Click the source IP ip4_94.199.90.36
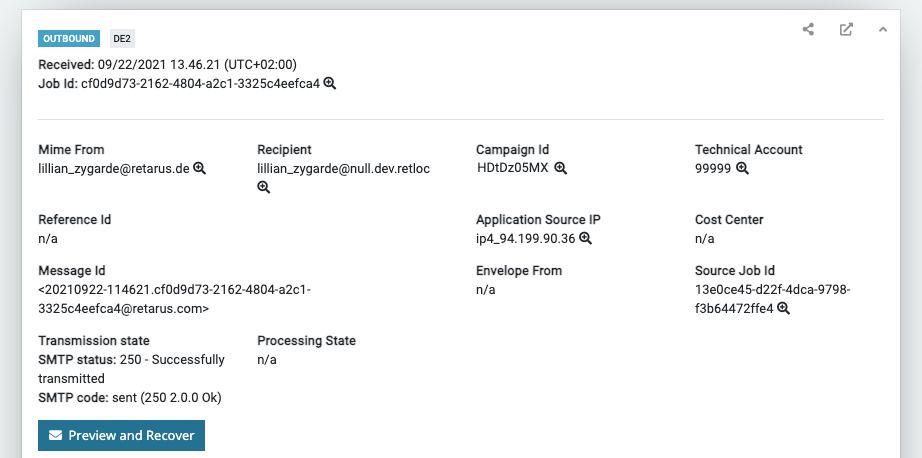922x458 pixels. coord(525,238)
